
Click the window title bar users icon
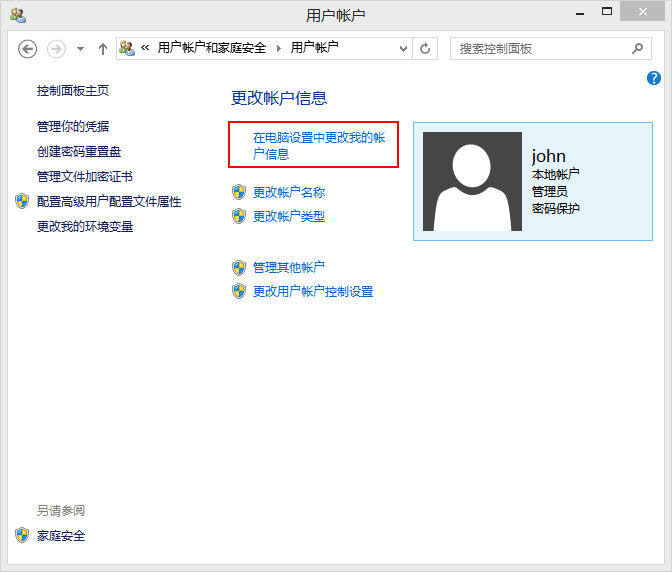(18, 15)
